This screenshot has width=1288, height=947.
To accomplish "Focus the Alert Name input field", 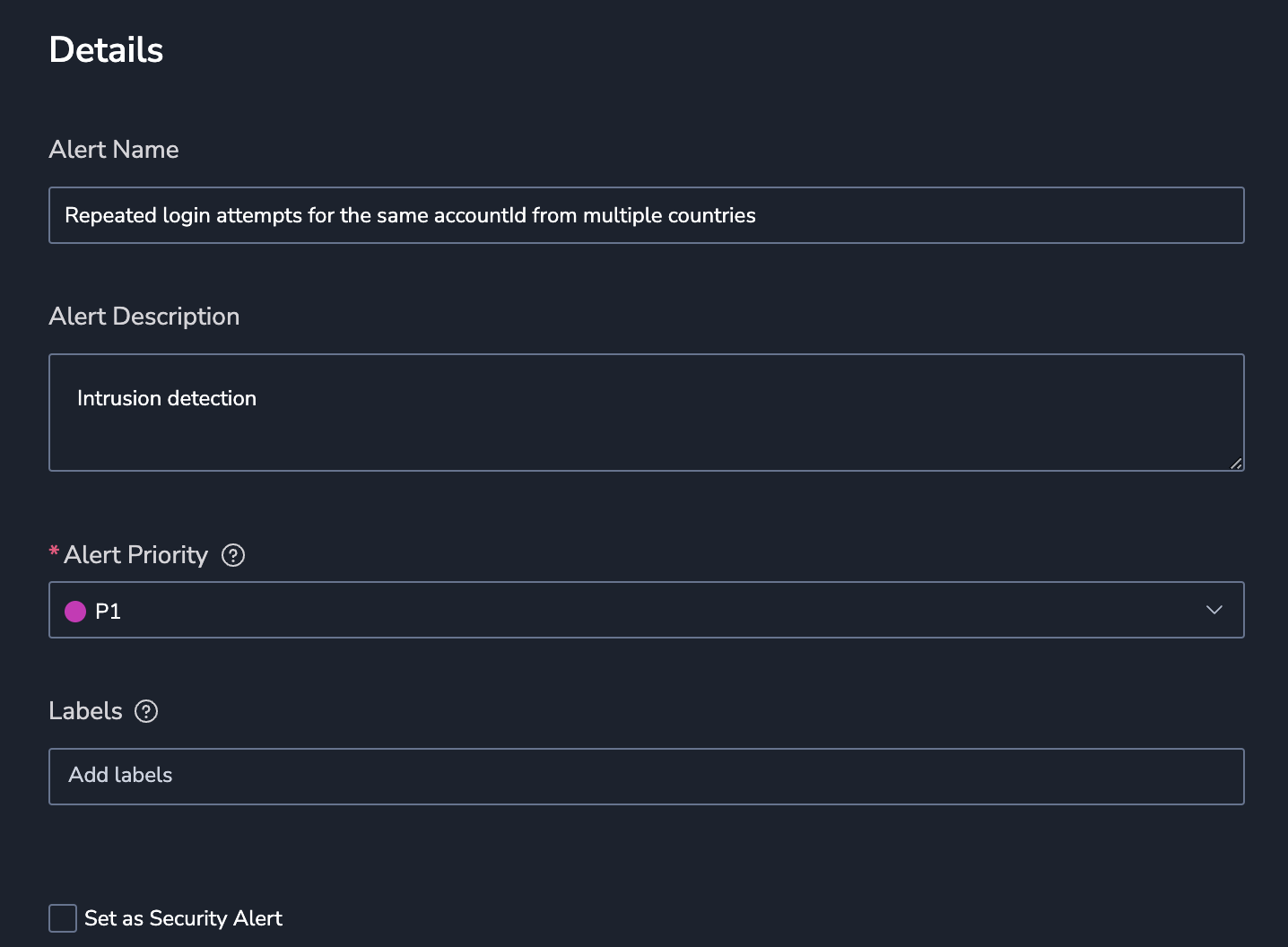I will click(x=647, y=215).
